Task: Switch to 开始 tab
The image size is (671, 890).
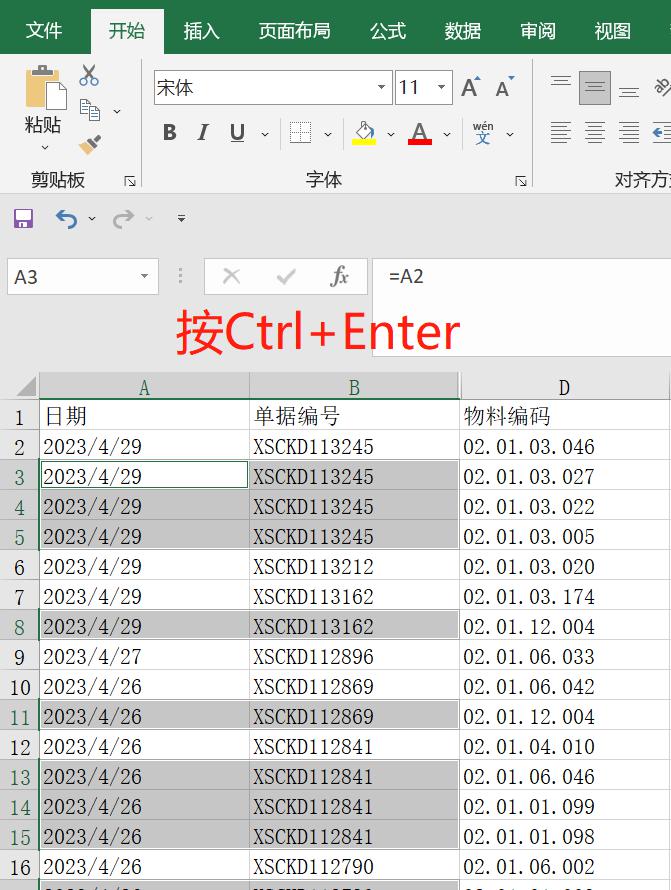Action: 127,31
